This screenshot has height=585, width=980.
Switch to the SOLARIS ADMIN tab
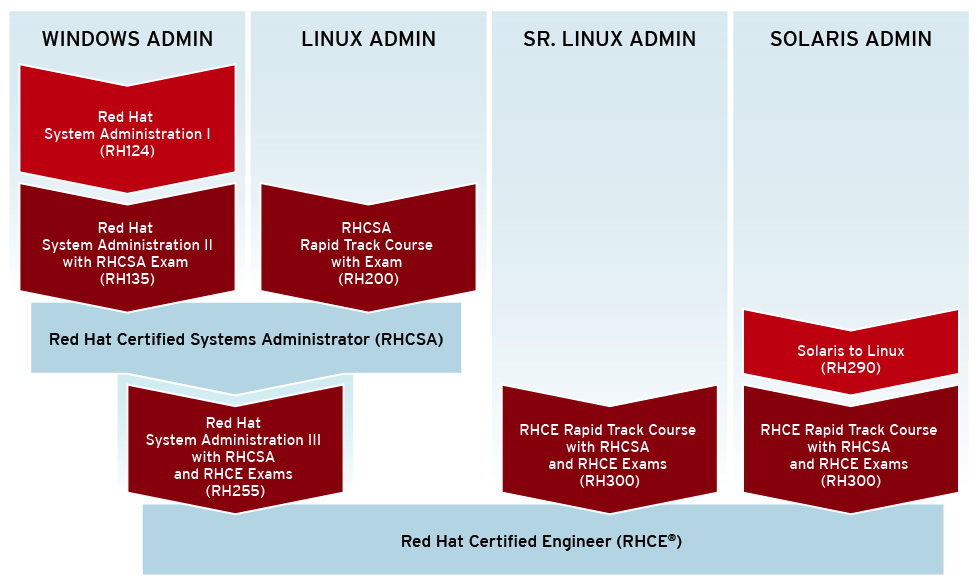(849, 39)
